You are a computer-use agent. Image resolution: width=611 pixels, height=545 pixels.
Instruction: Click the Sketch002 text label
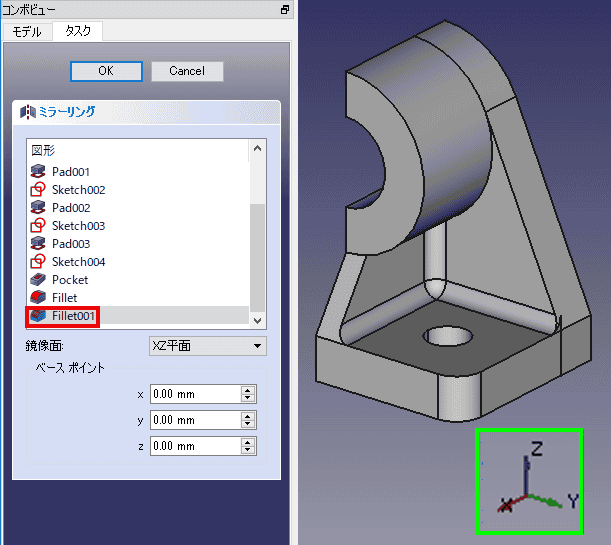(79, 190)
